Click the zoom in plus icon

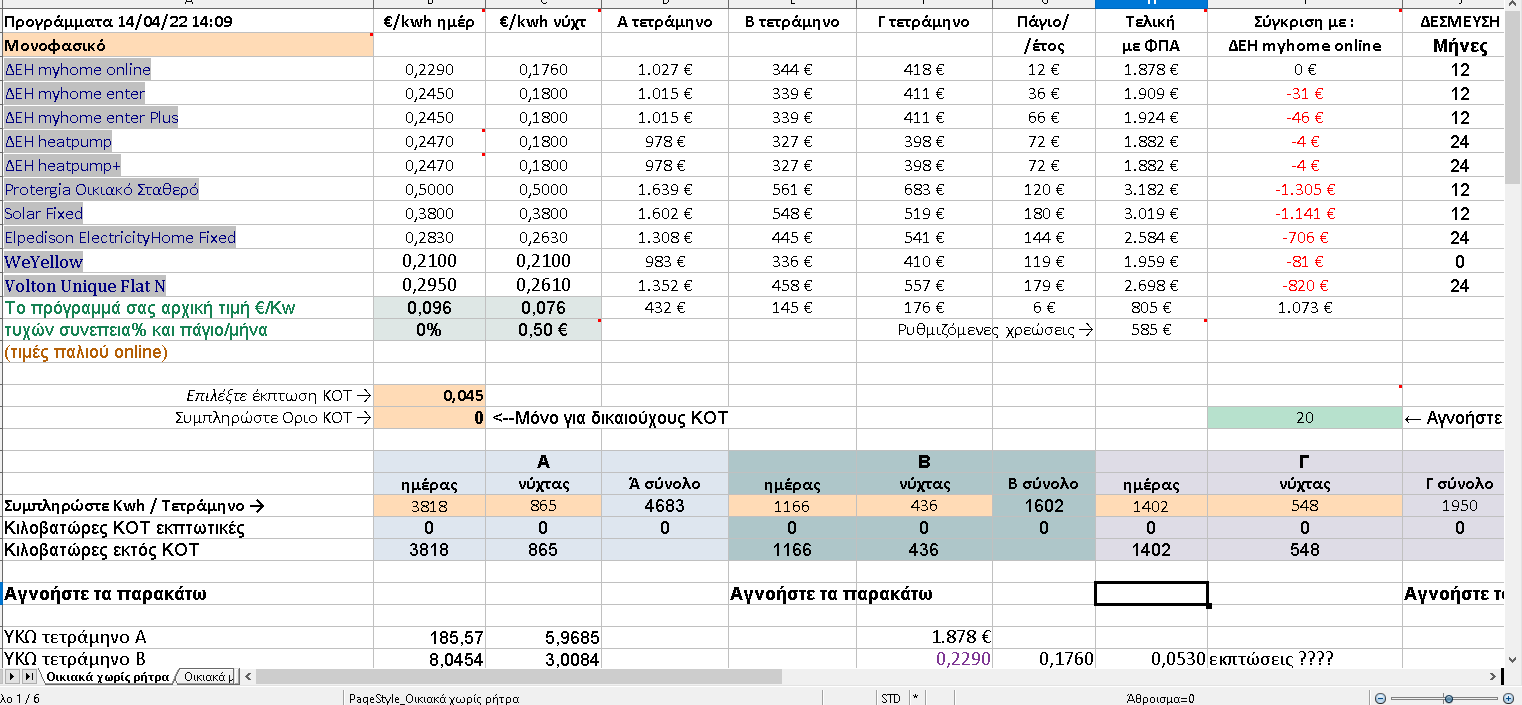point(1509,698)
